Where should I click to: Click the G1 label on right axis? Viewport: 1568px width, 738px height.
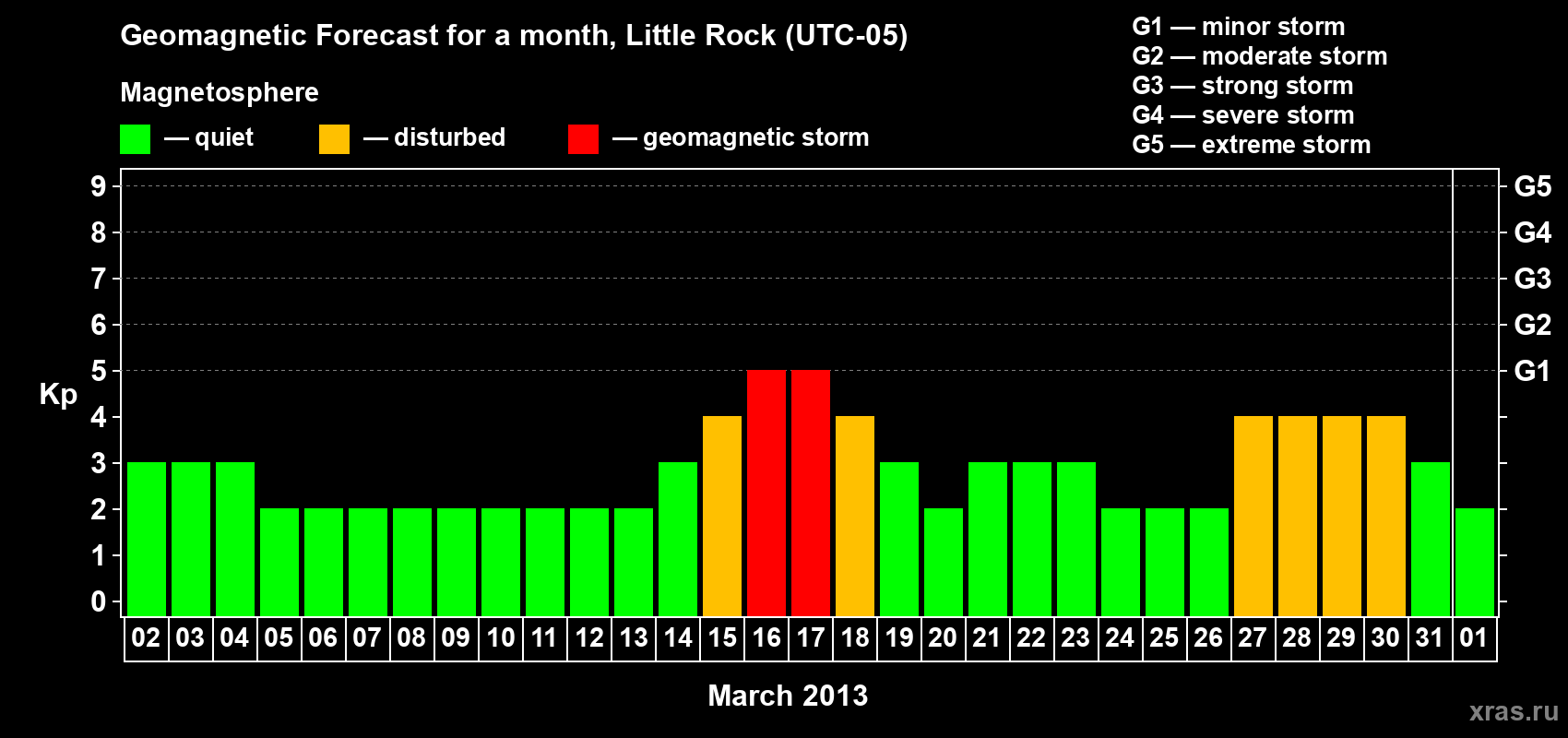point(1533,371)
